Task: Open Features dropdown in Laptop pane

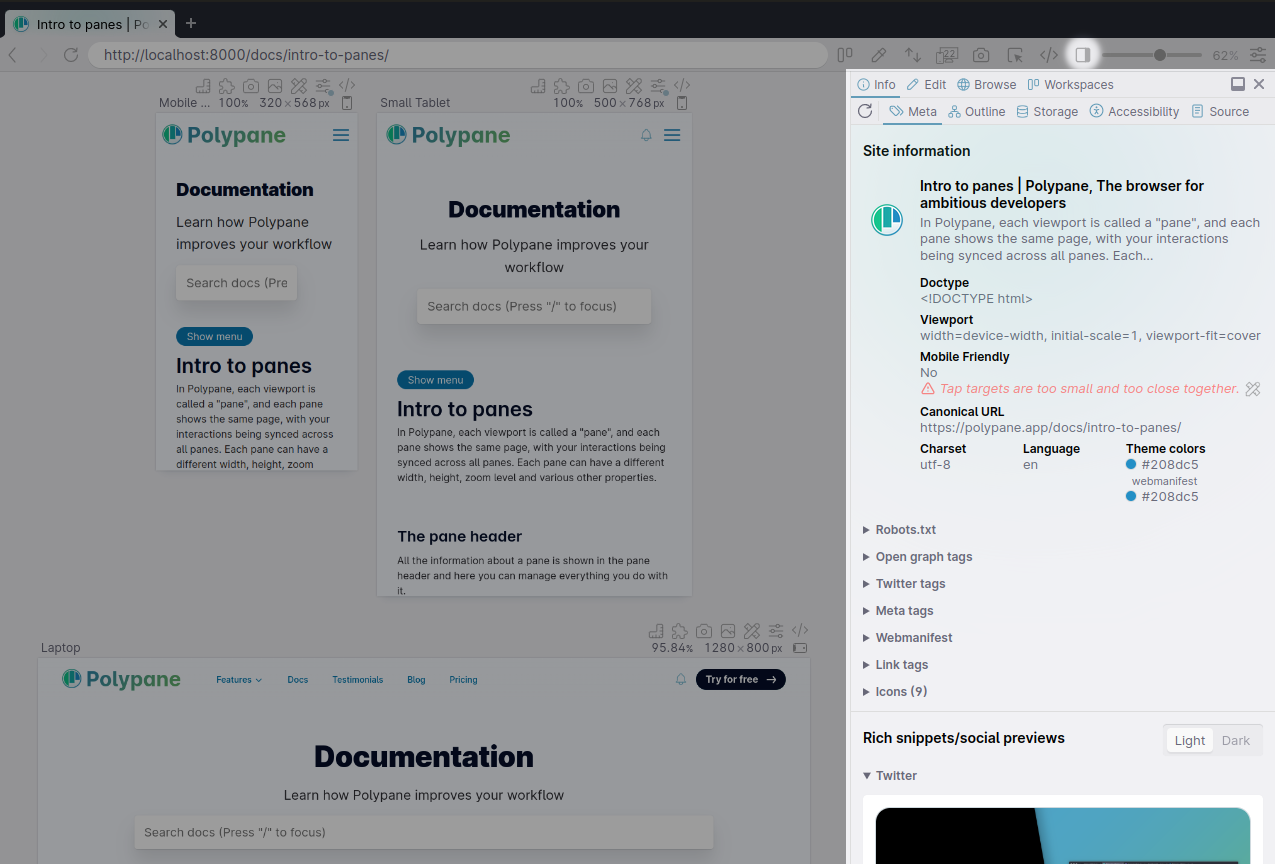Action: (x=239, y=680)
